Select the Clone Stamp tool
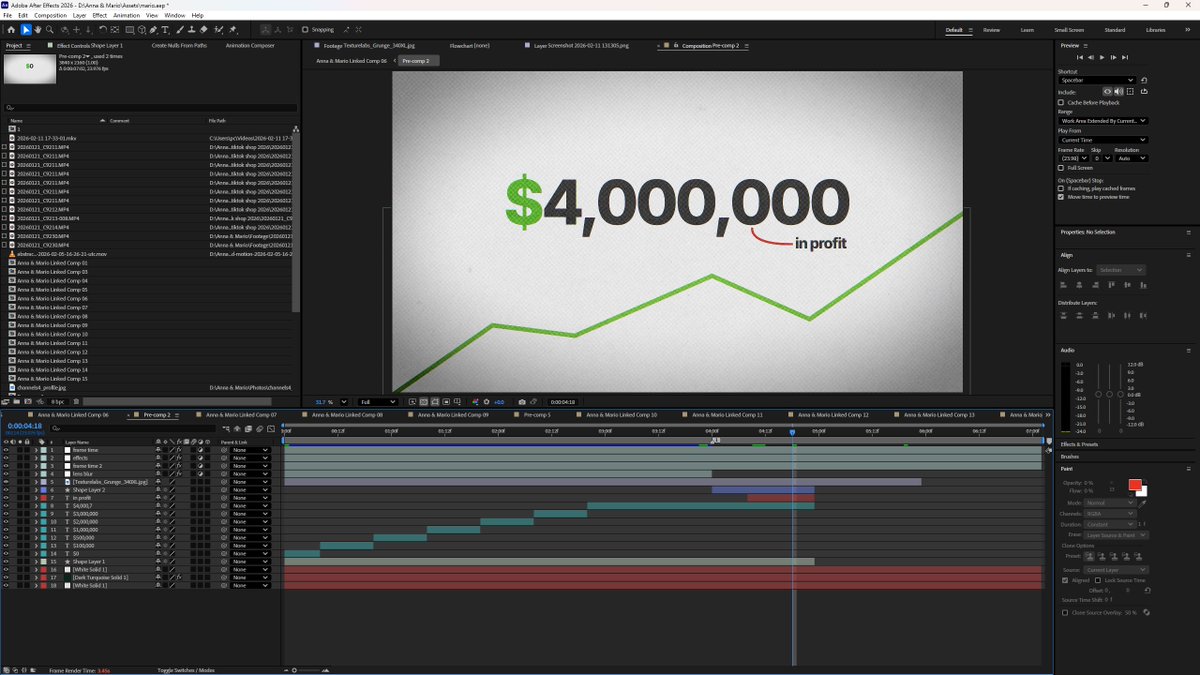1200x675 pixels. click(192, 30)
